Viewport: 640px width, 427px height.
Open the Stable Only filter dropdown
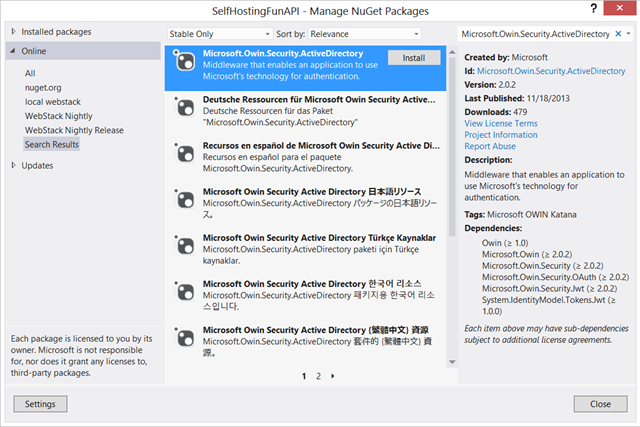220,34
